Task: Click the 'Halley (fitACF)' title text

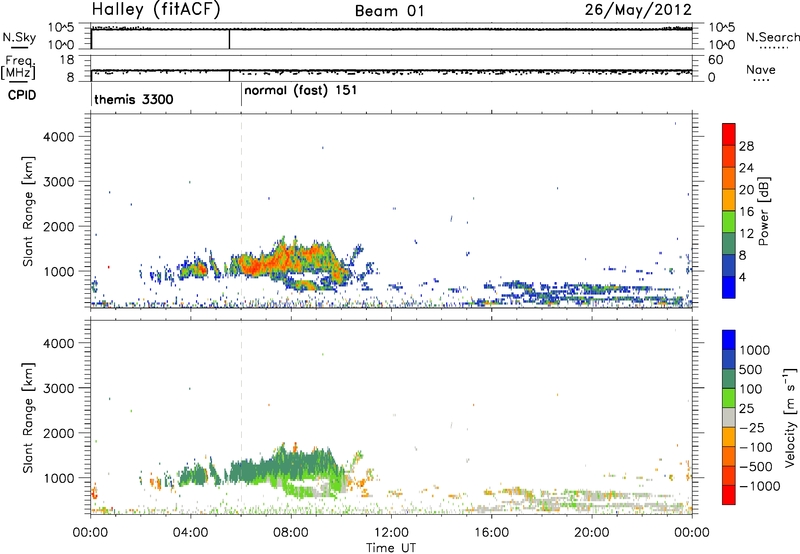Action: click(x=156, y=10)
